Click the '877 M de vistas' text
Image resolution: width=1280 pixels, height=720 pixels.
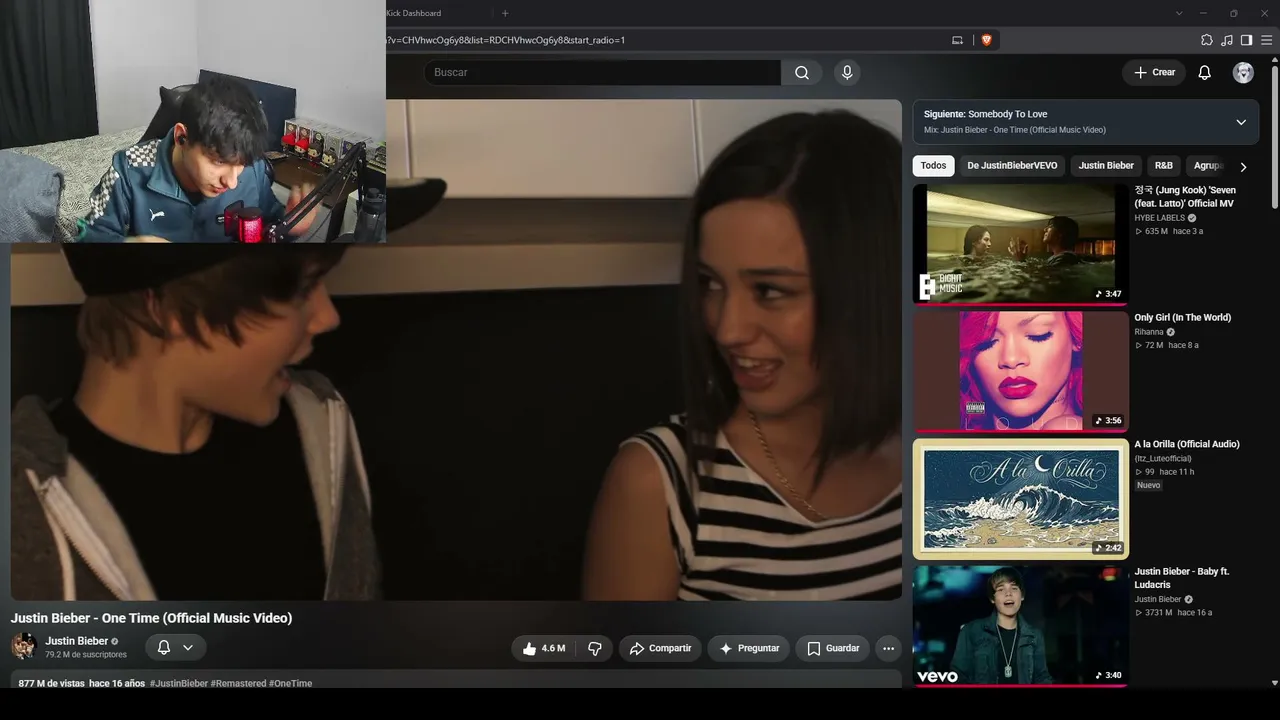51,684
